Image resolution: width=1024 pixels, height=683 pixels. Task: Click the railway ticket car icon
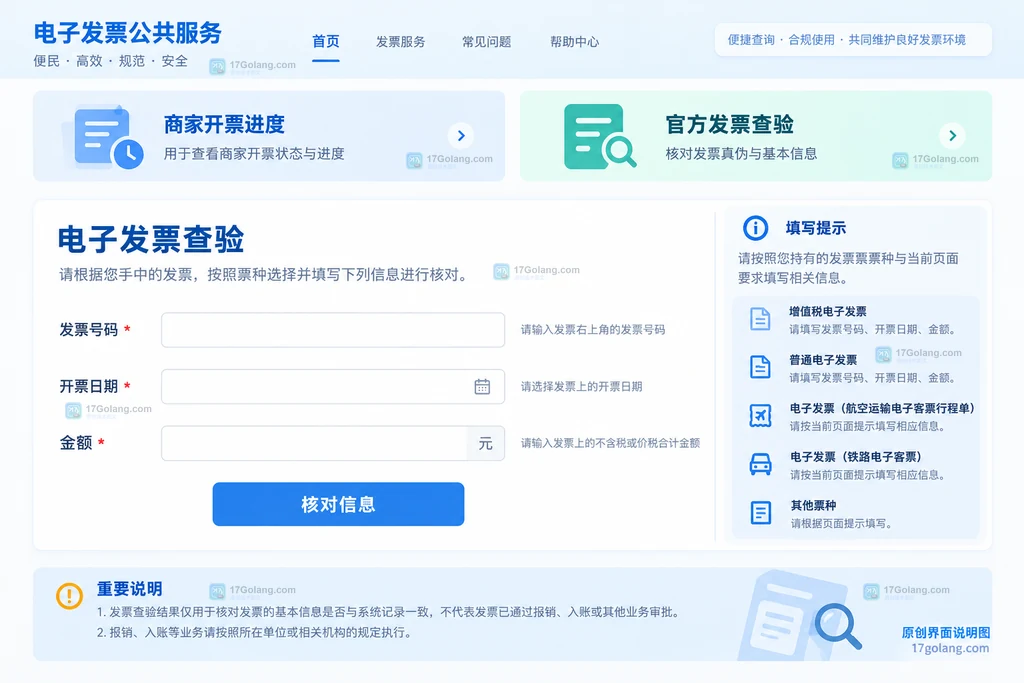pyautogui.click(x=760, y=464)
